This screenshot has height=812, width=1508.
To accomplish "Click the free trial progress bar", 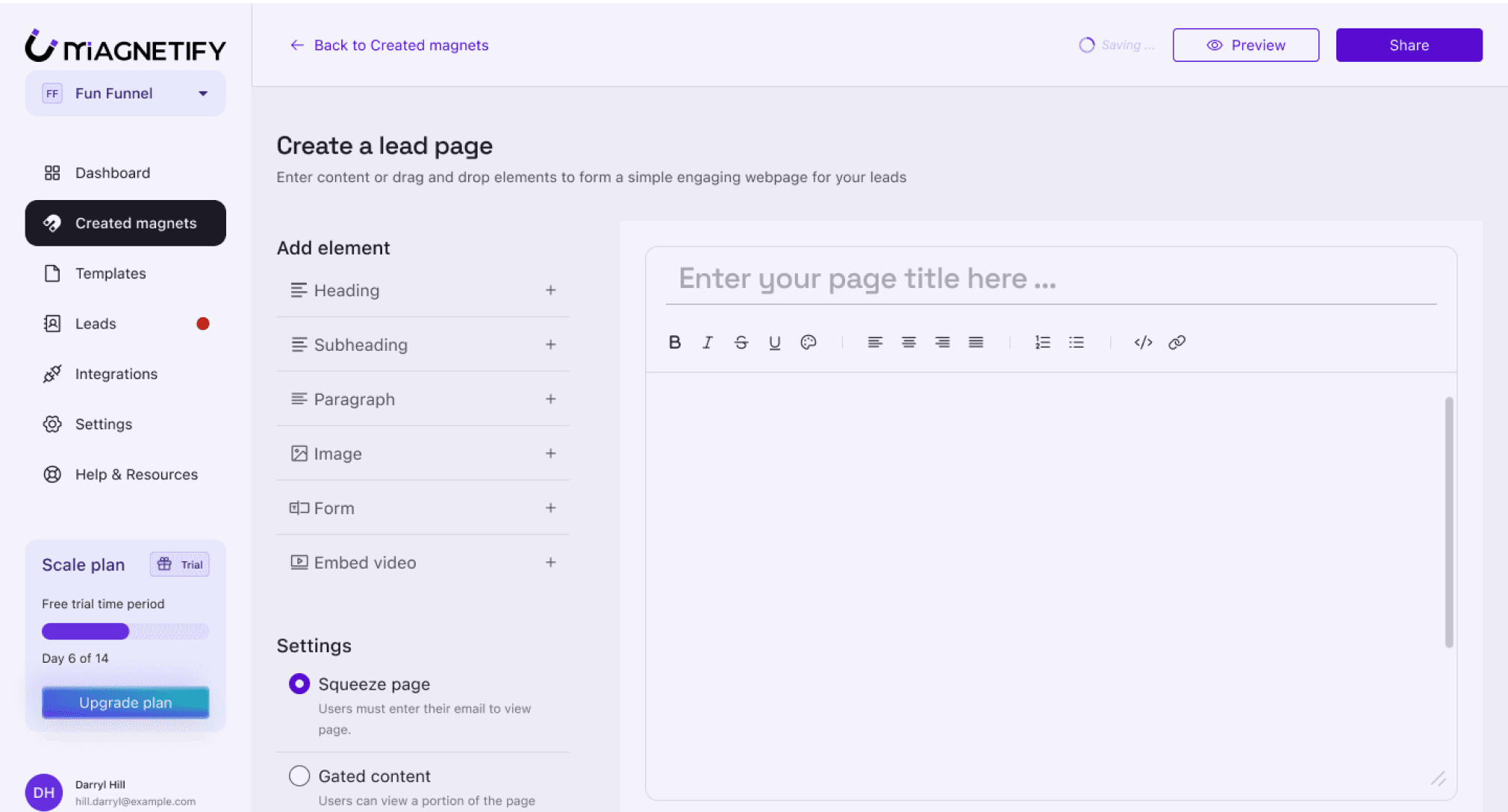I will (x=125, y=631).
